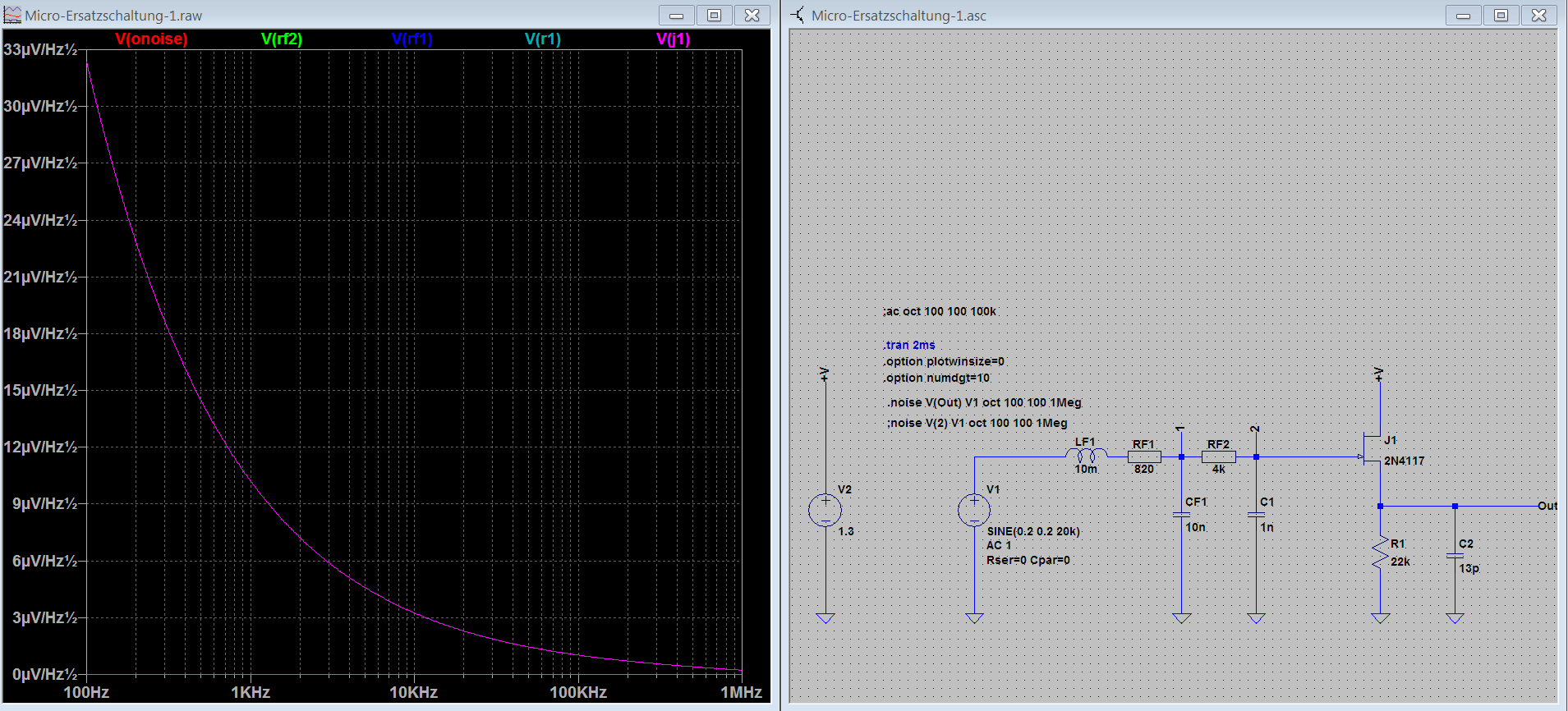This screenshot has width=1568, height=711.
Task: Click the 2N4117 transistor model label
Action: [1405, 461]
